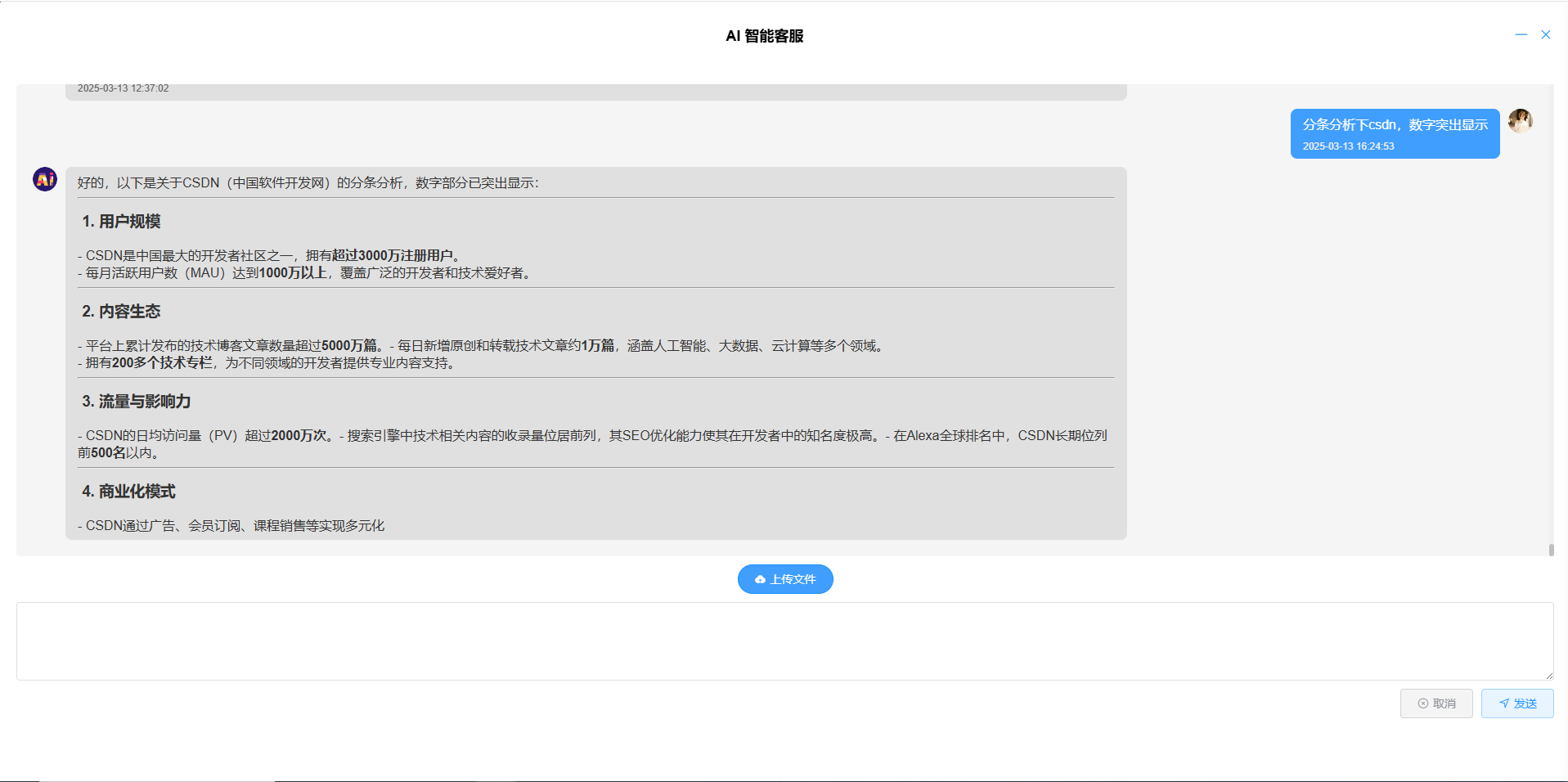Click the heading '4. 商业化模式'
Image resolution: width=1568 pixels, height=782 pixels.
[x=128, y=492]
